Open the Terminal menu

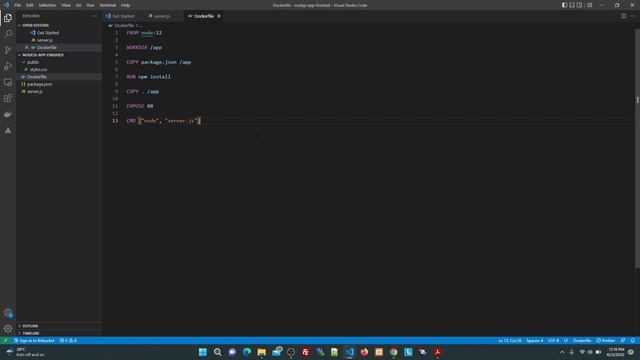point(108,5)
